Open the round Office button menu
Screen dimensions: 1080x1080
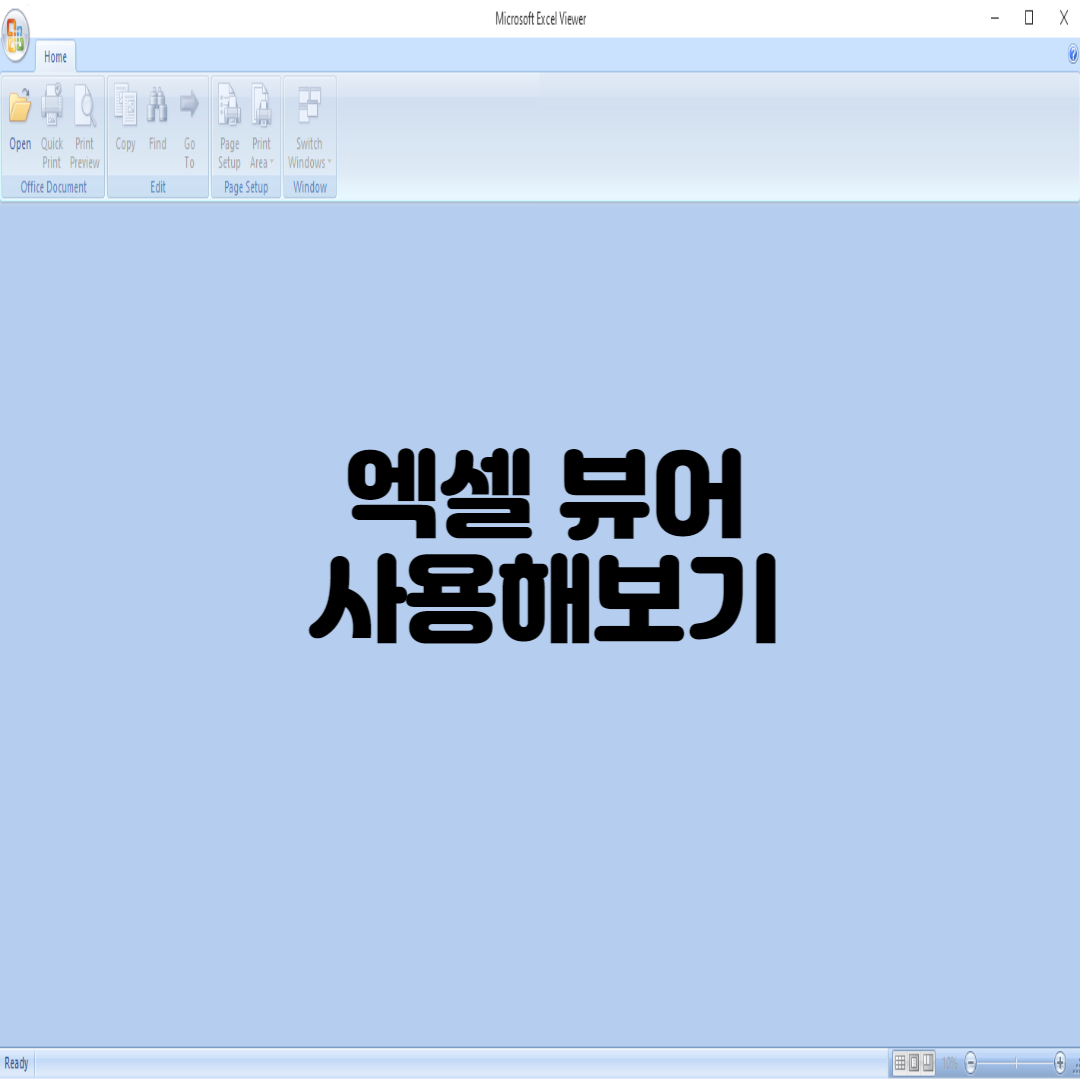(16, 34)
